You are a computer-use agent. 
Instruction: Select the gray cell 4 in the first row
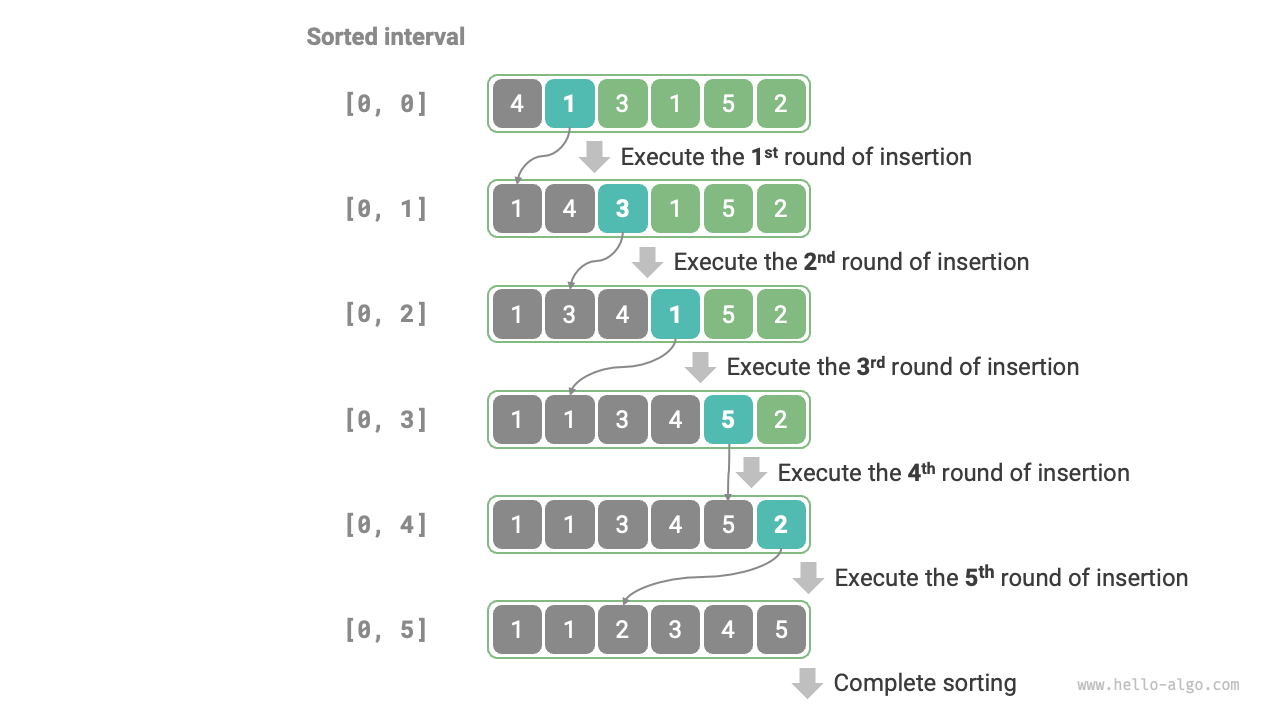[516, 103]
